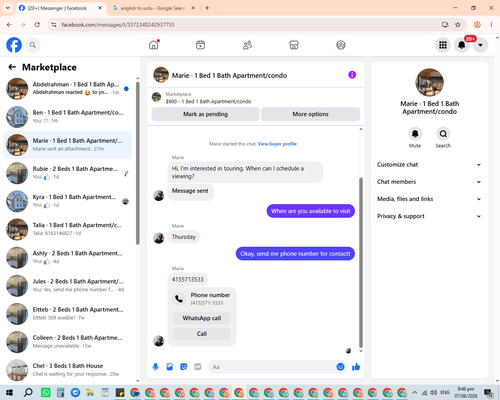Image resolution: width=500 pixels, height=400 pixels.
Task: Click the conversation list scrollbar
Action: (x=138, y=163)
